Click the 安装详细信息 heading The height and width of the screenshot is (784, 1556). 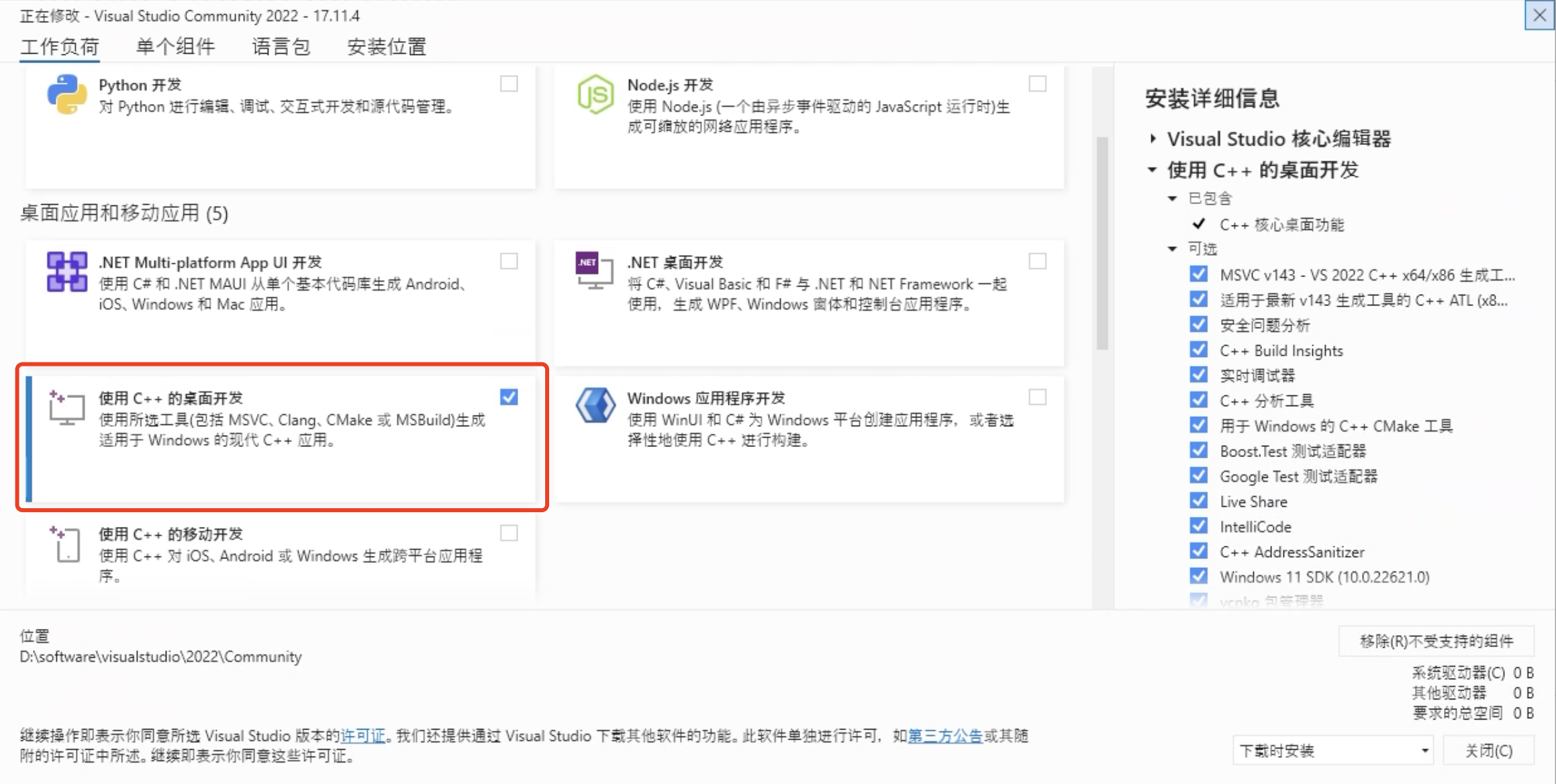[x=1212, y=99]
